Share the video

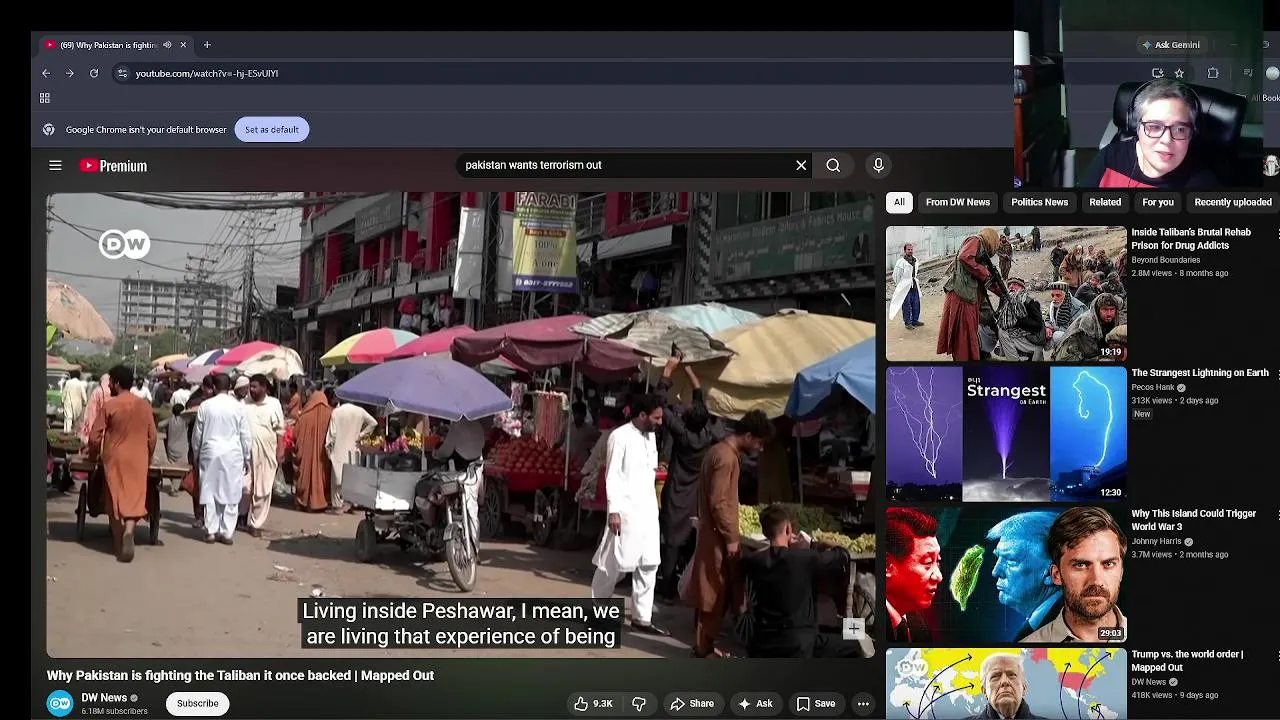[692, 704]
